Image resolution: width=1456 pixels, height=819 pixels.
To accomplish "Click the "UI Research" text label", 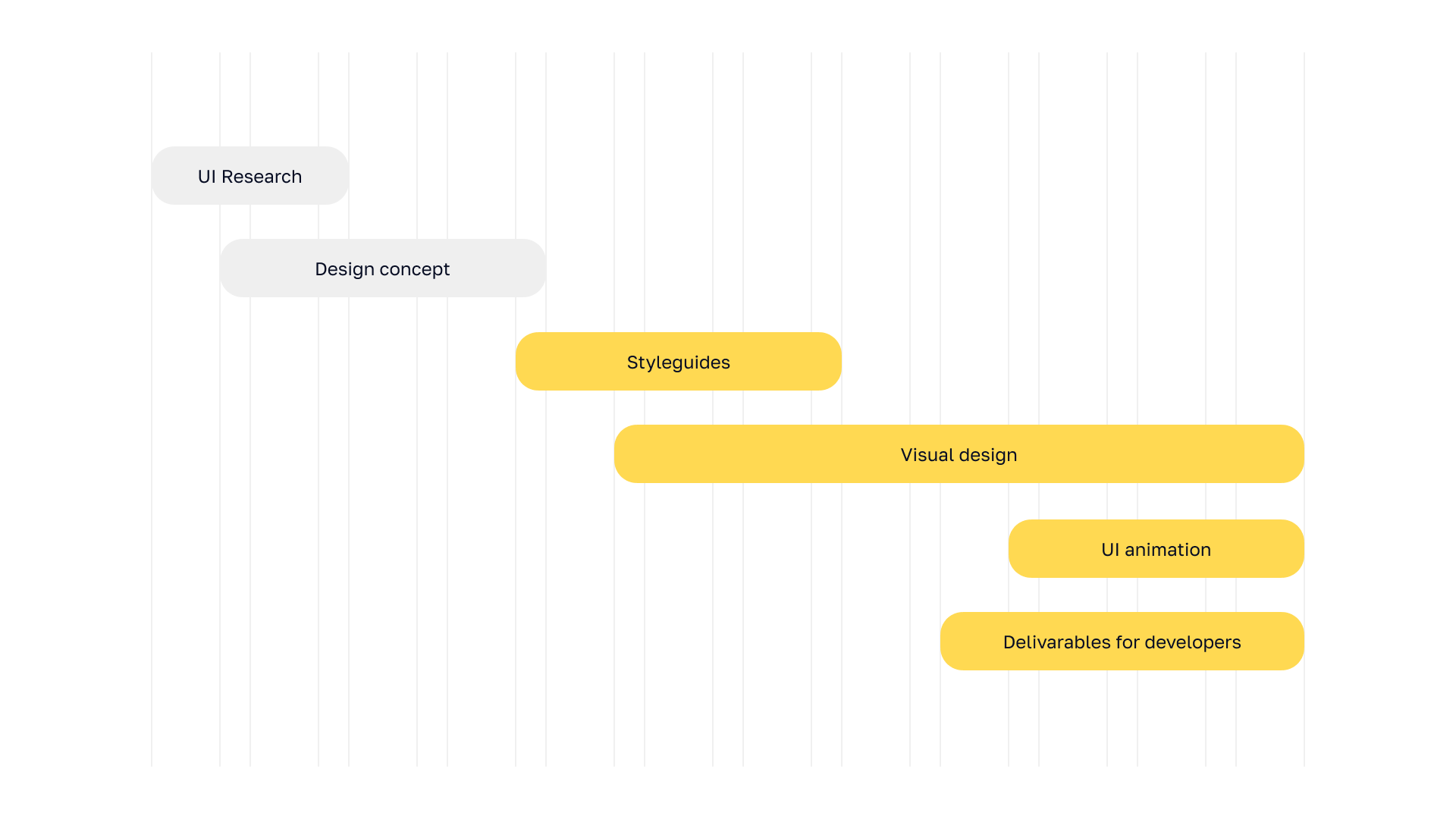I will click(x=249, y=177).
